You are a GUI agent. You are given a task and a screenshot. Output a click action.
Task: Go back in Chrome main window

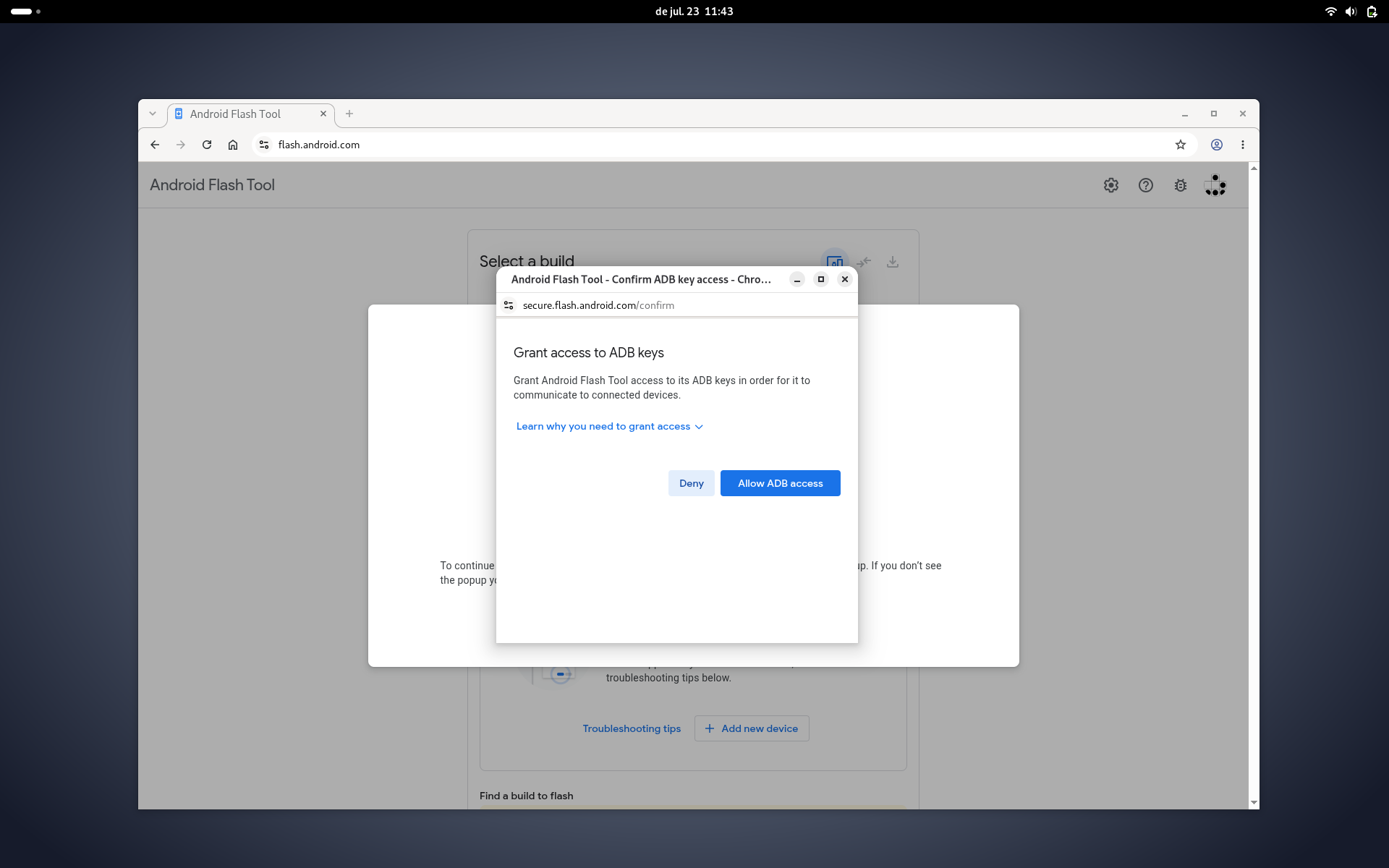(x=155, y=145)
